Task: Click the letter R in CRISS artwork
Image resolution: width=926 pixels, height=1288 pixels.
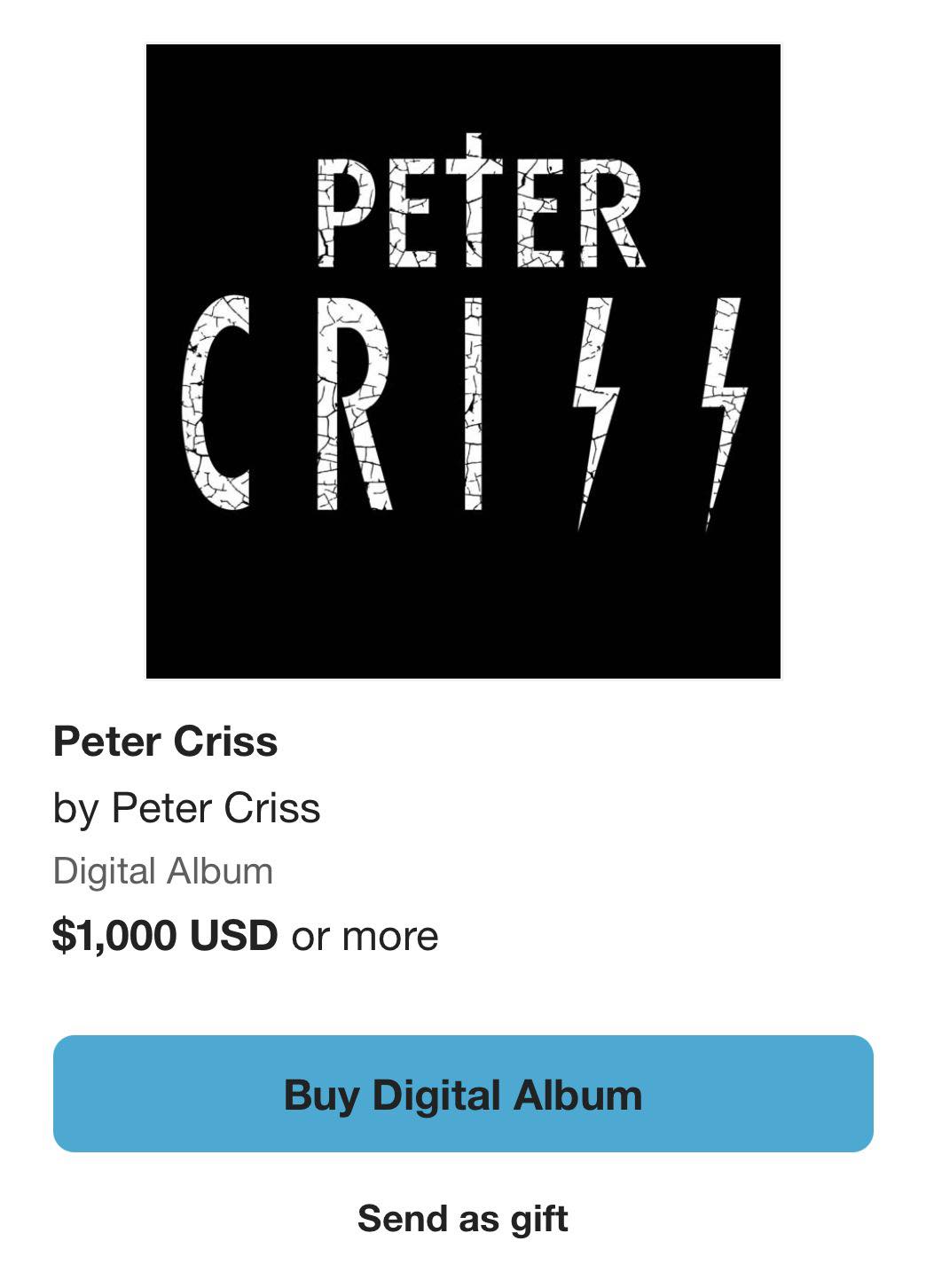Action: pos(352,404)
